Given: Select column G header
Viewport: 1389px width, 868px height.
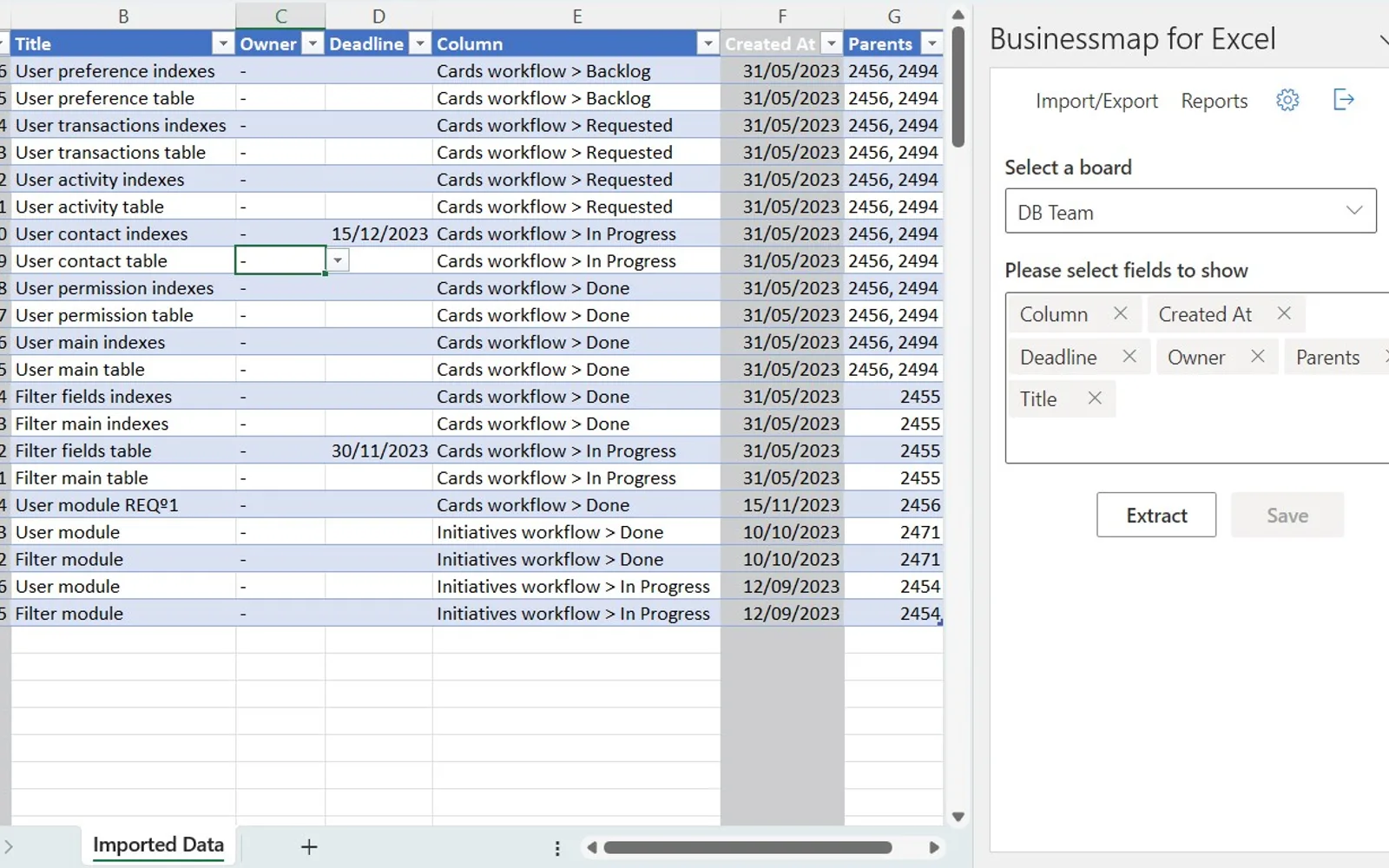Looking at the screenshot, I should [x=894, y=16].
